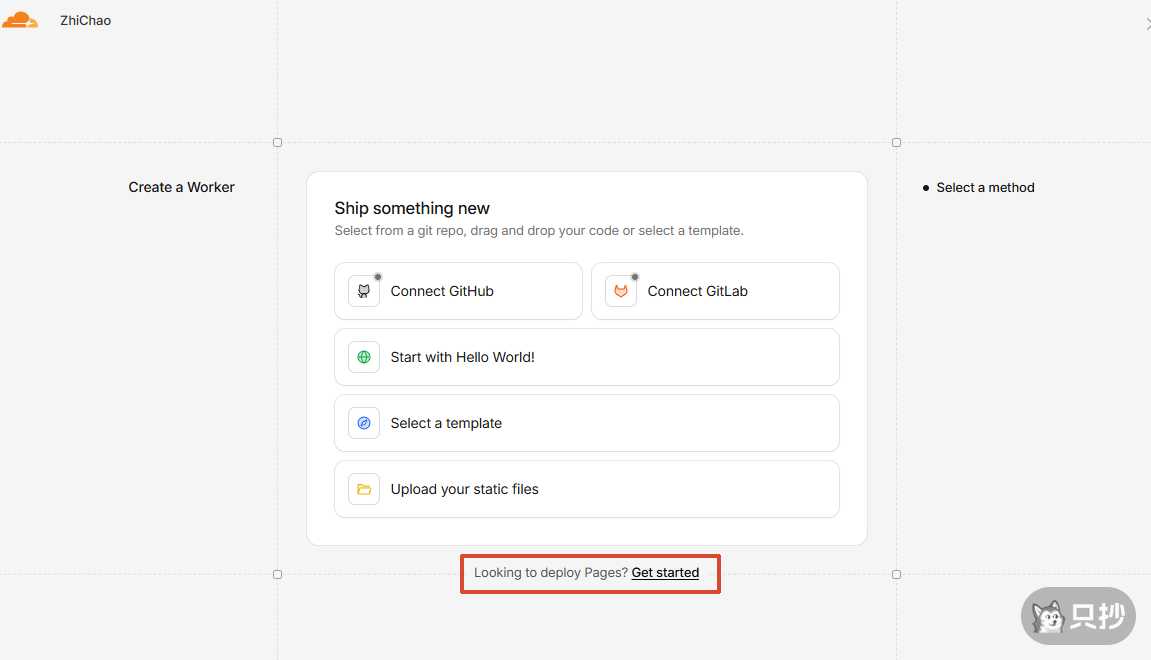The height and width of the screenshot is (660, 1151).
Task: Click the Ship something new heading
Action: coord(412,208)
